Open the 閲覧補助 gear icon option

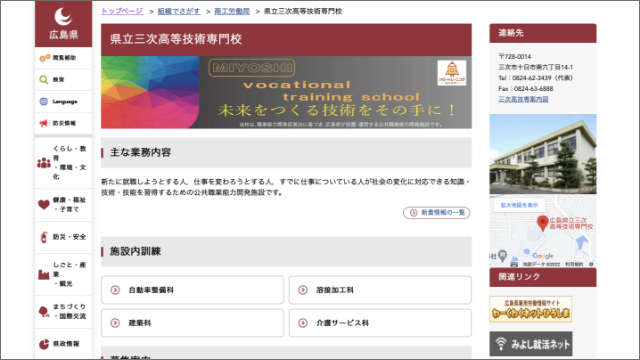(x=45, y=58)
